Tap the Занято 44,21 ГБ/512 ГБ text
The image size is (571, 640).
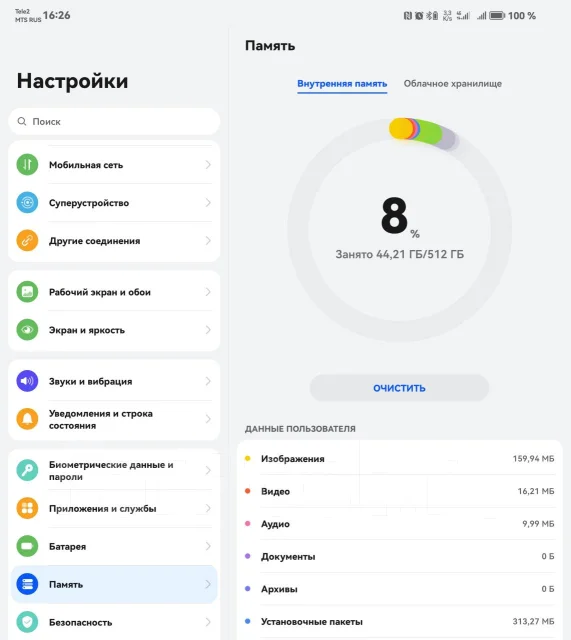pos(400,254)
